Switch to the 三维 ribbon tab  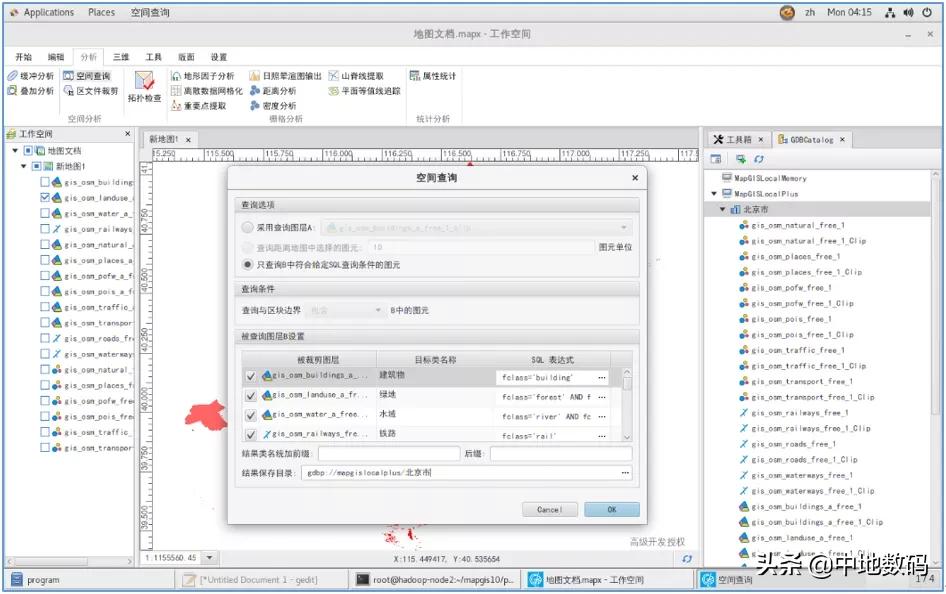click(x=120, y=57)
